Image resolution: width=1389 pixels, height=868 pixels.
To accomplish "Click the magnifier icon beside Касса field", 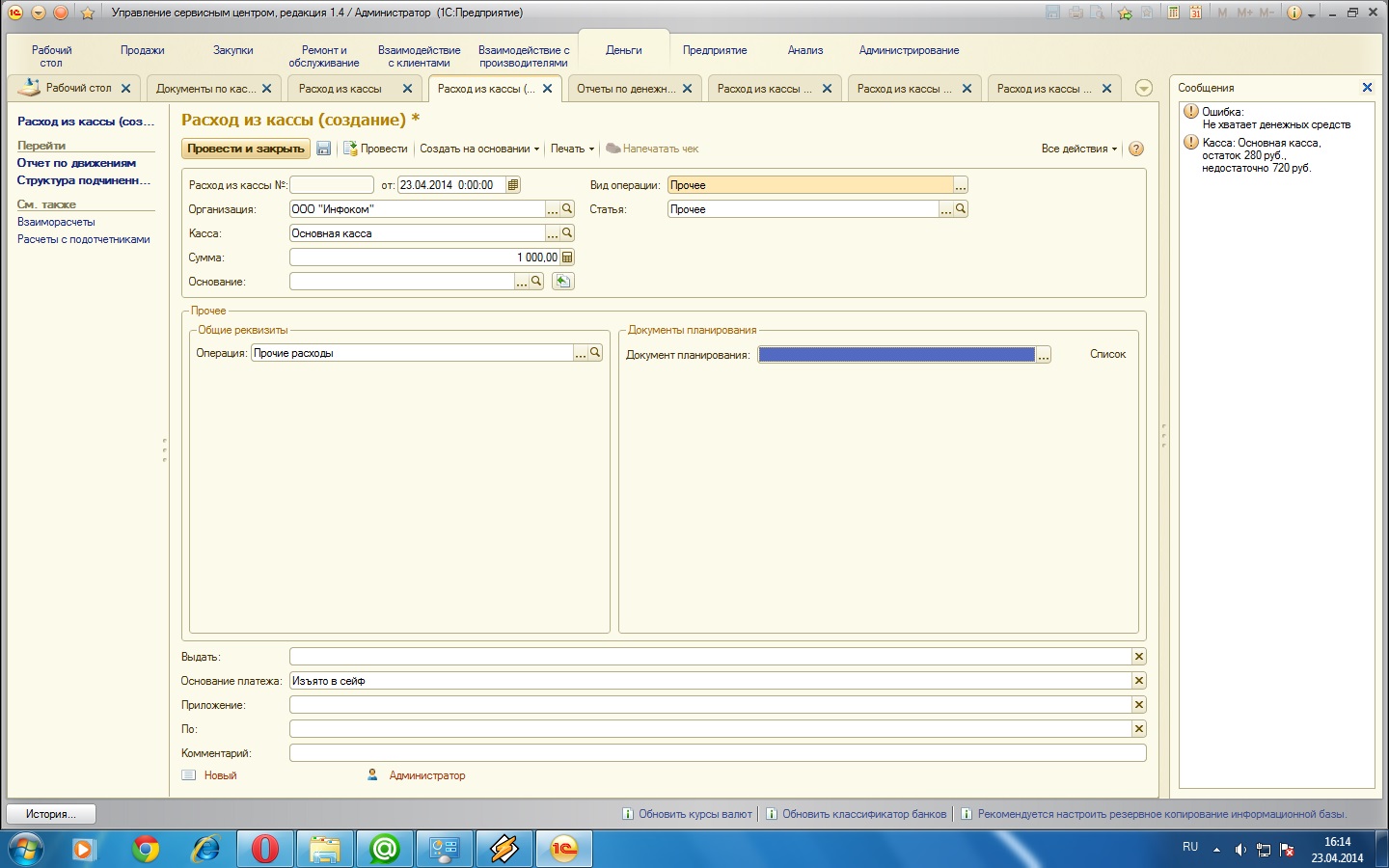I will (x=567, y=233).
